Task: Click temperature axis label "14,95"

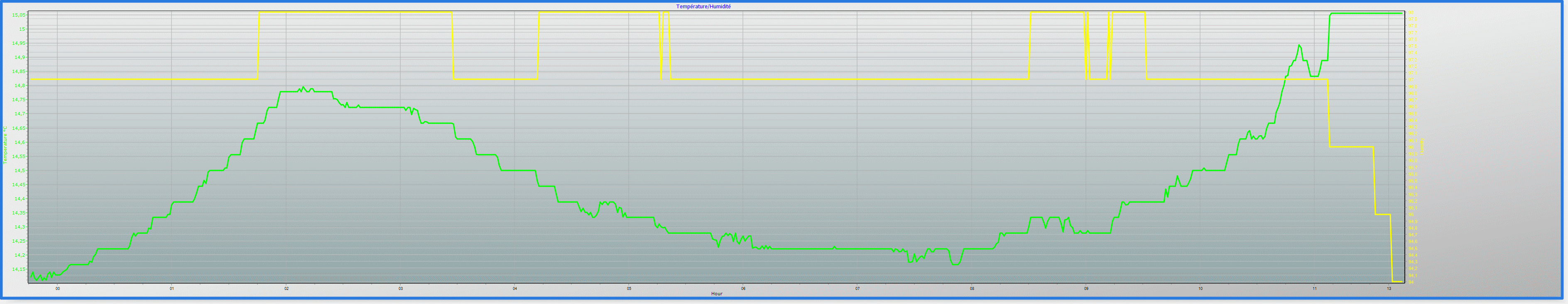Action: [x=20, y=43]
